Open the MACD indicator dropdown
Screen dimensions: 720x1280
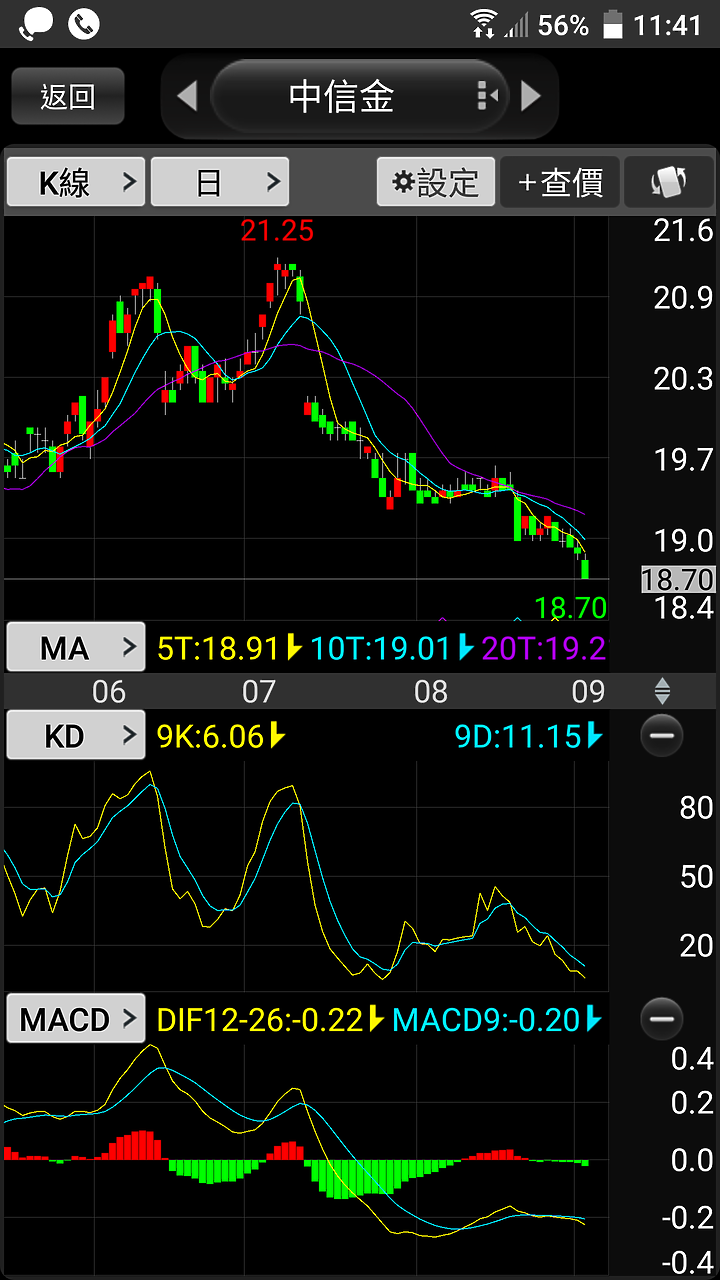click(76, 1019)
